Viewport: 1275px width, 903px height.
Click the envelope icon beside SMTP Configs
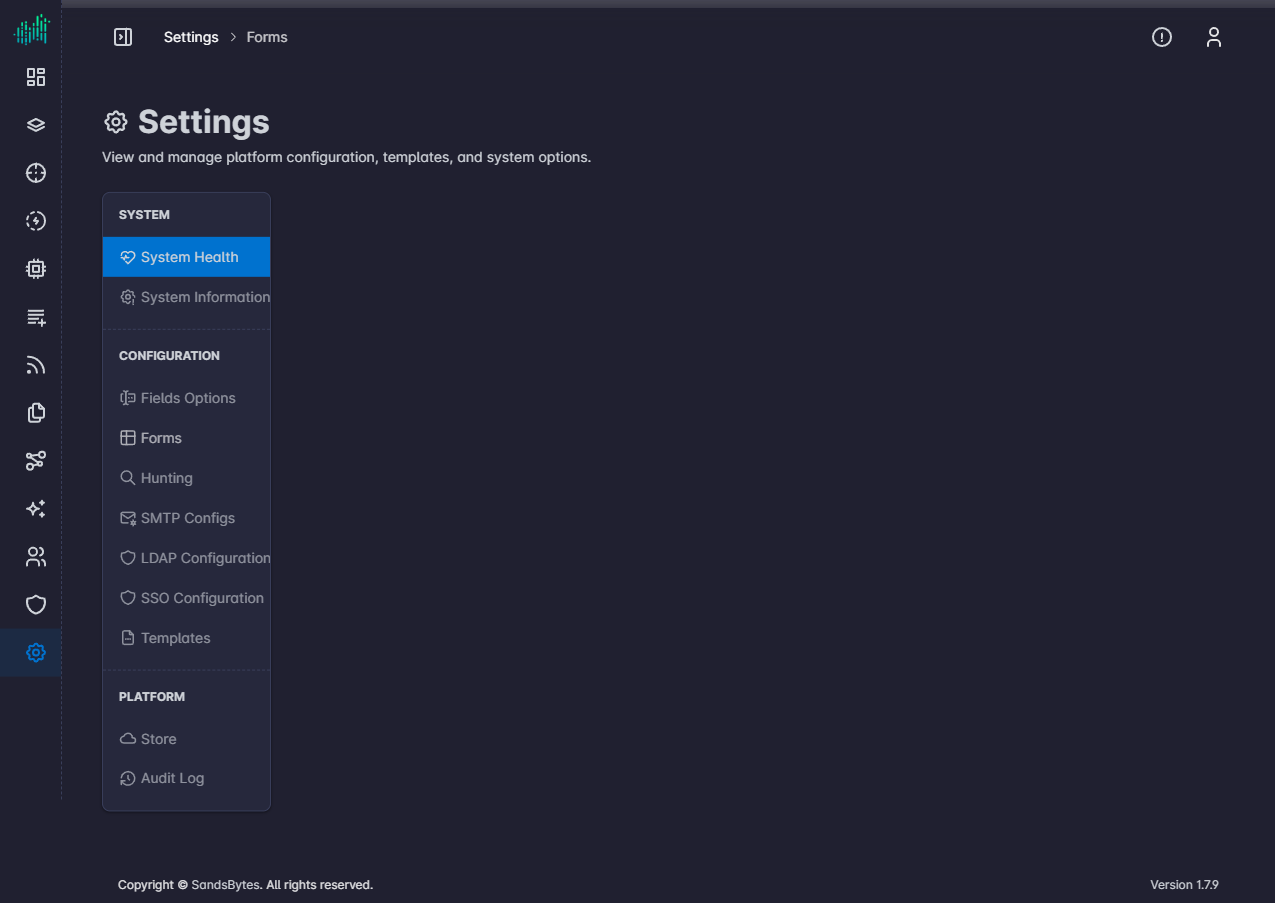[x=127, y=518]
